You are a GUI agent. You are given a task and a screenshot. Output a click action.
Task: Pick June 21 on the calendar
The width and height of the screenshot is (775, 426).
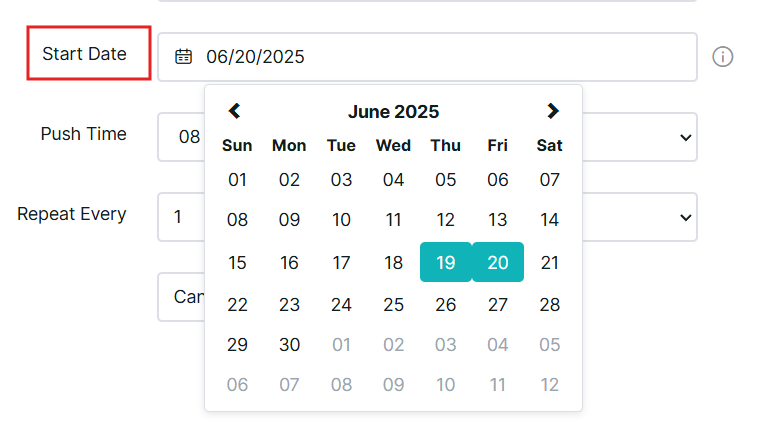[x=550, y=262]
